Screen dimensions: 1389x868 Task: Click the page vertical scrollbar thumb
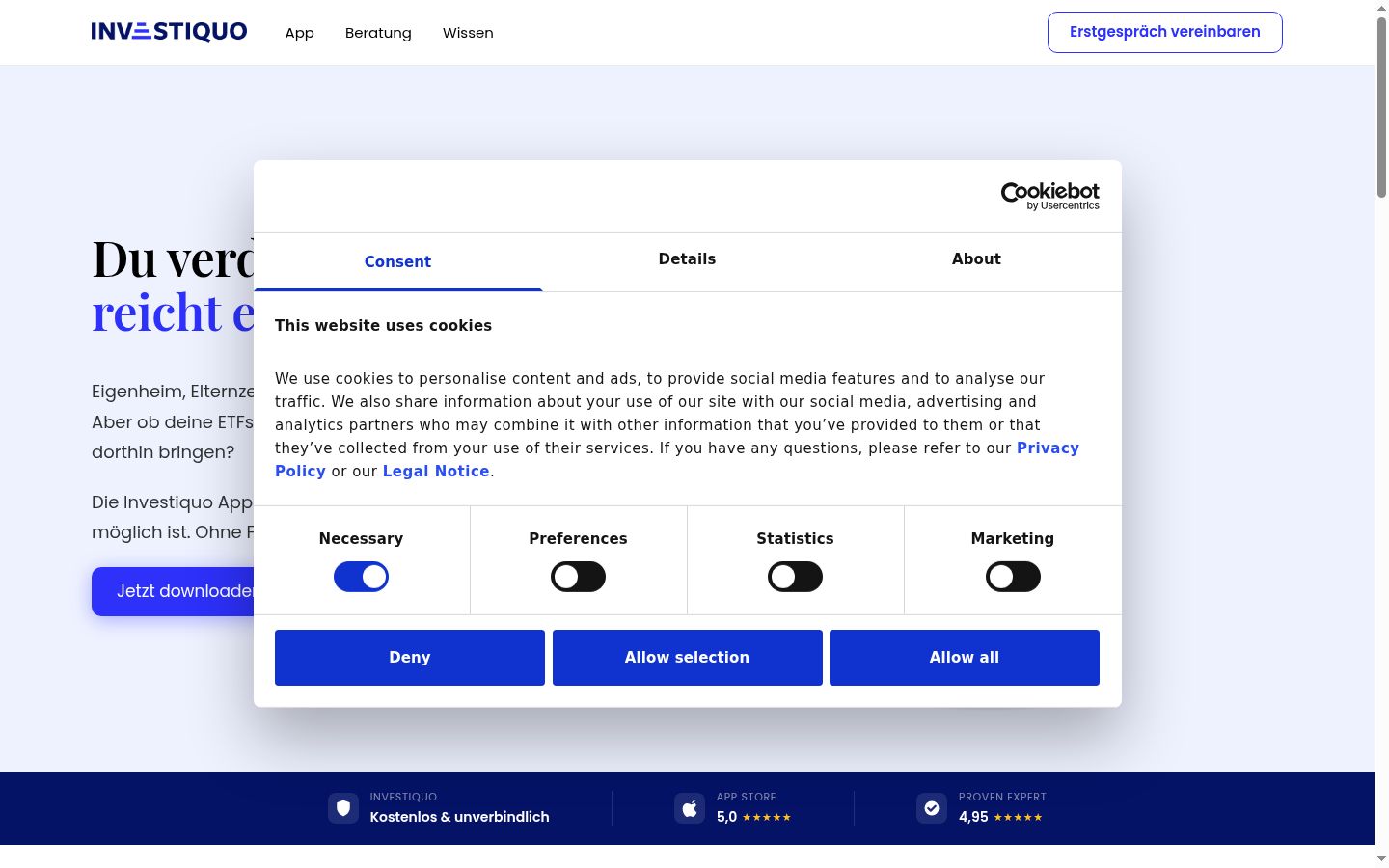[1381, 106]
